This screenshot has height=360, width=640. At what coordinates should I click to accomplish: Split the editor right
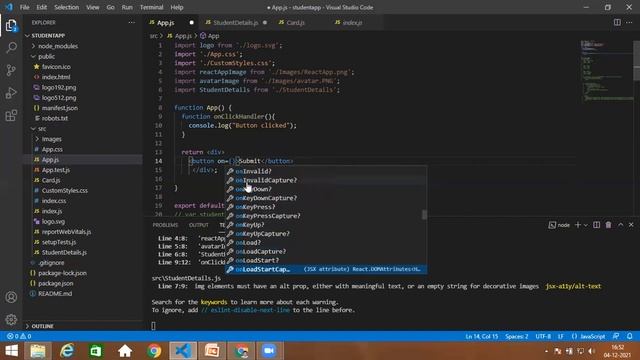coord(617,22)
